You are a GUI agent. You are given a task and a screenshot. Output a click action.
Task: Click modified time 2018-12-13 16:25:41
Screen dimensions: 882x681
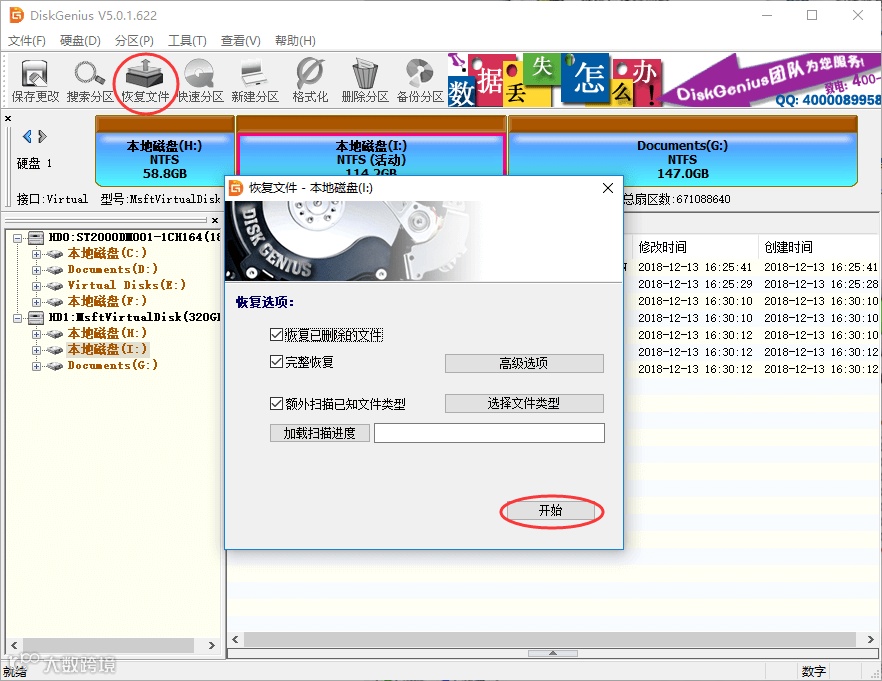point(695,267)
